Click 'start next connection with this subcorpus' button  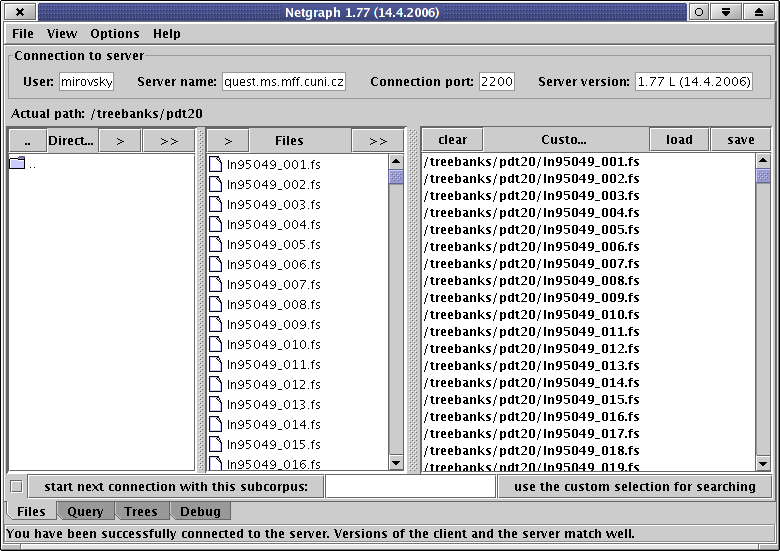click(176, 486)
